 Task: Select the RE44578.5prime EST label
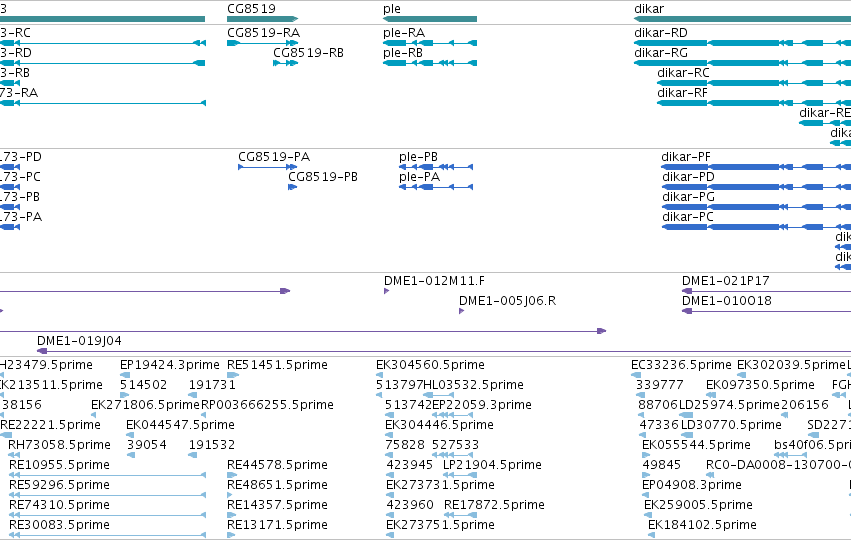pos(277,465)
